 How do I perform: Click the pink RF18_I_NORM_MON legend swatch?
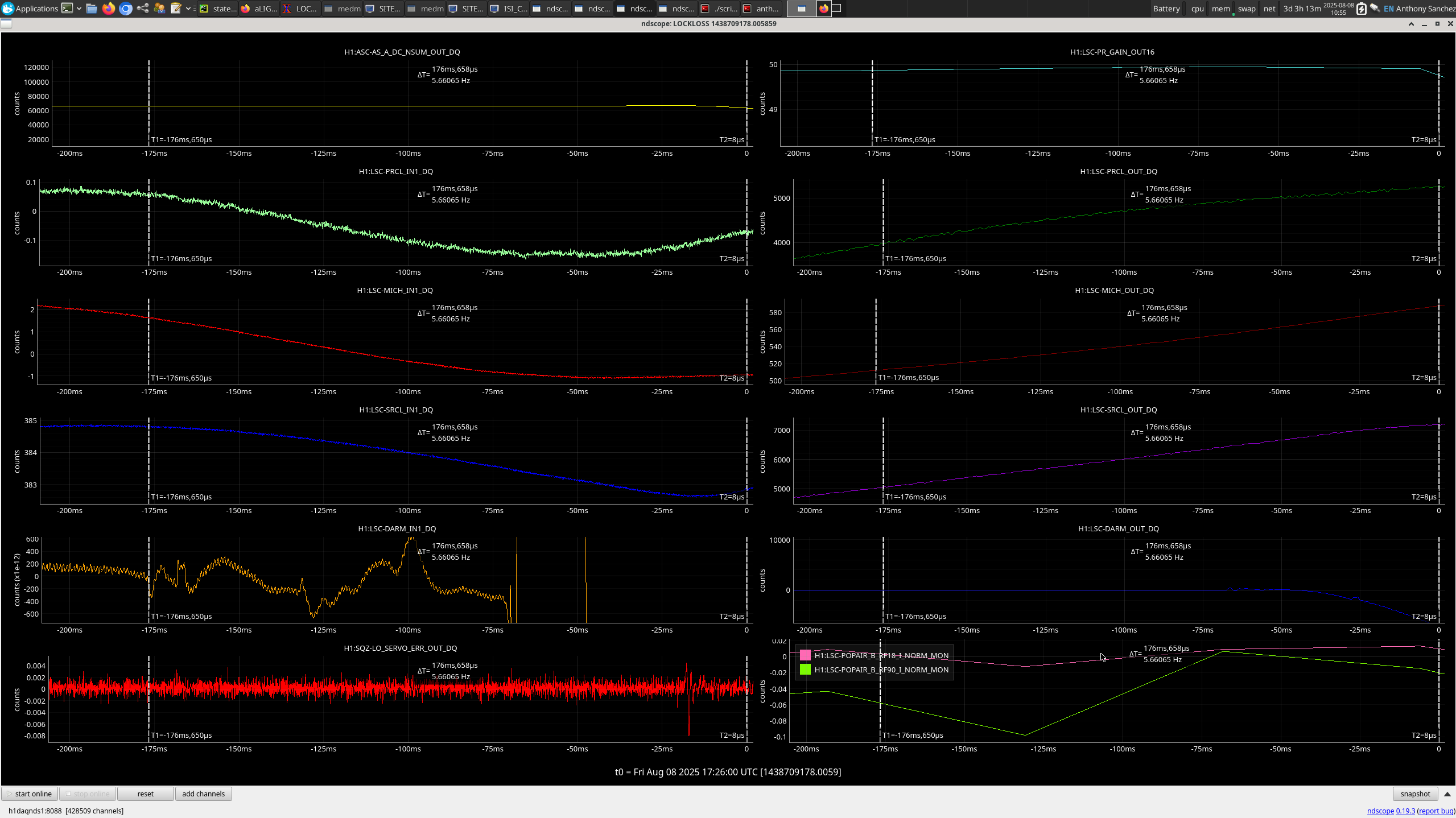pyautogui.click(x=805, y=655)
